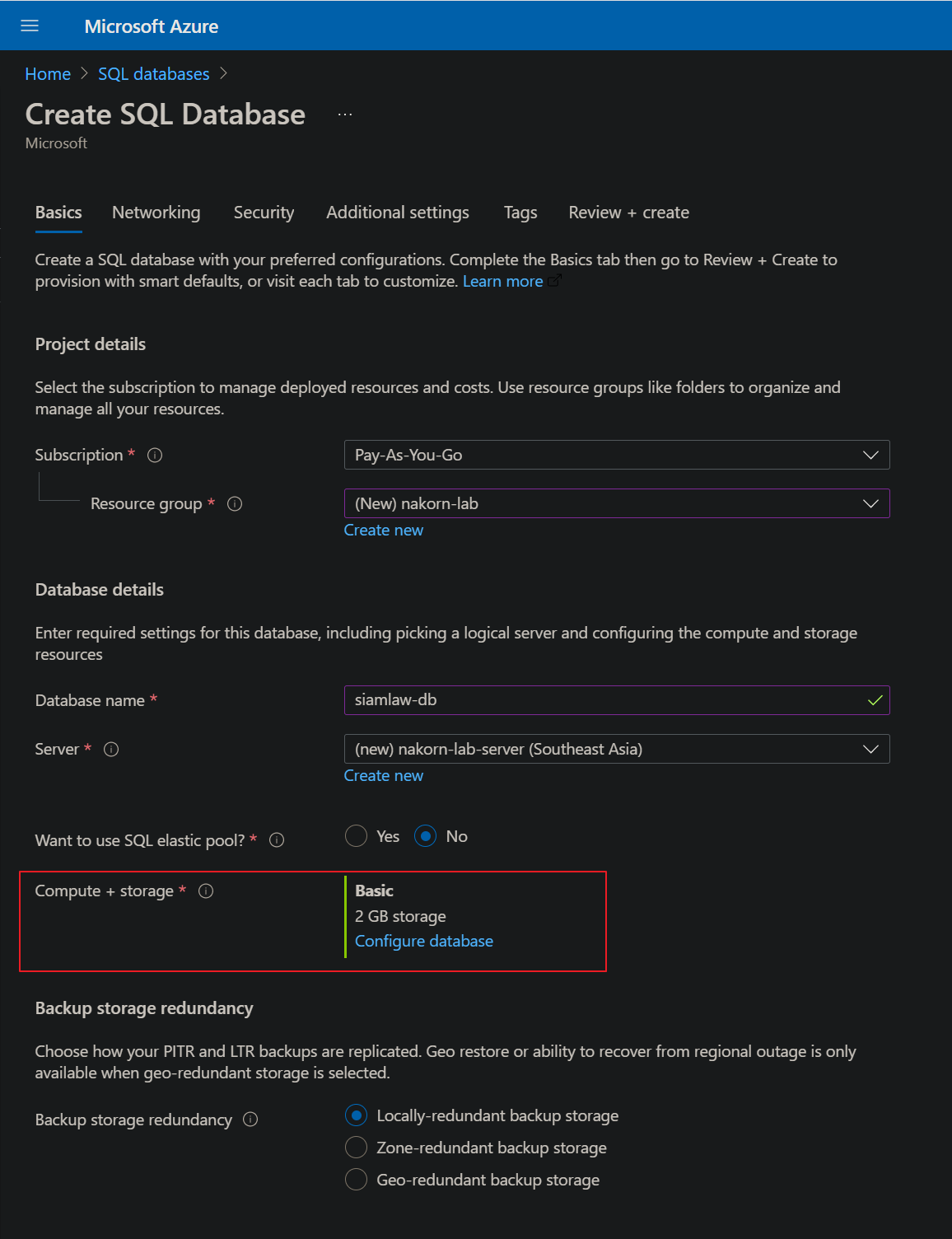Open the Review + create tab

click(x=628, y=213)
